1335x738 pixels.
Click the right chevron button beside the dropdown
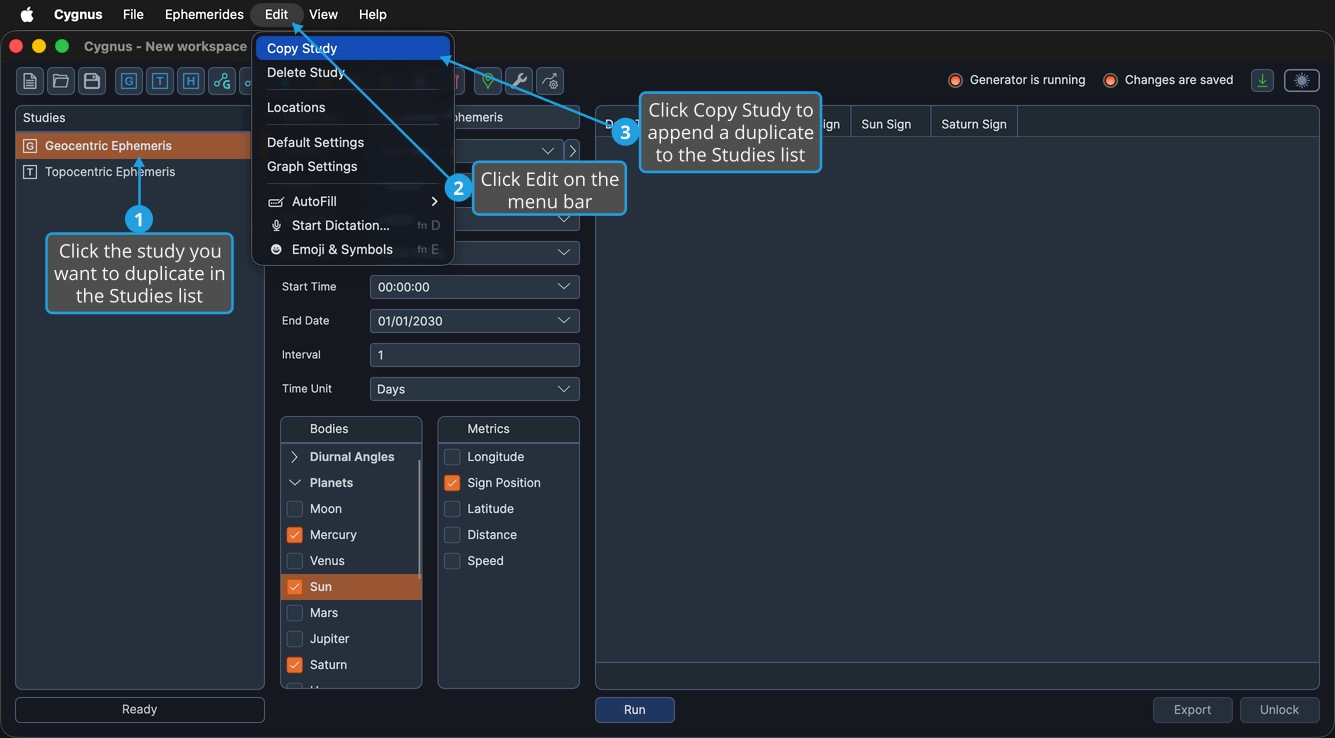pos(572,151)
